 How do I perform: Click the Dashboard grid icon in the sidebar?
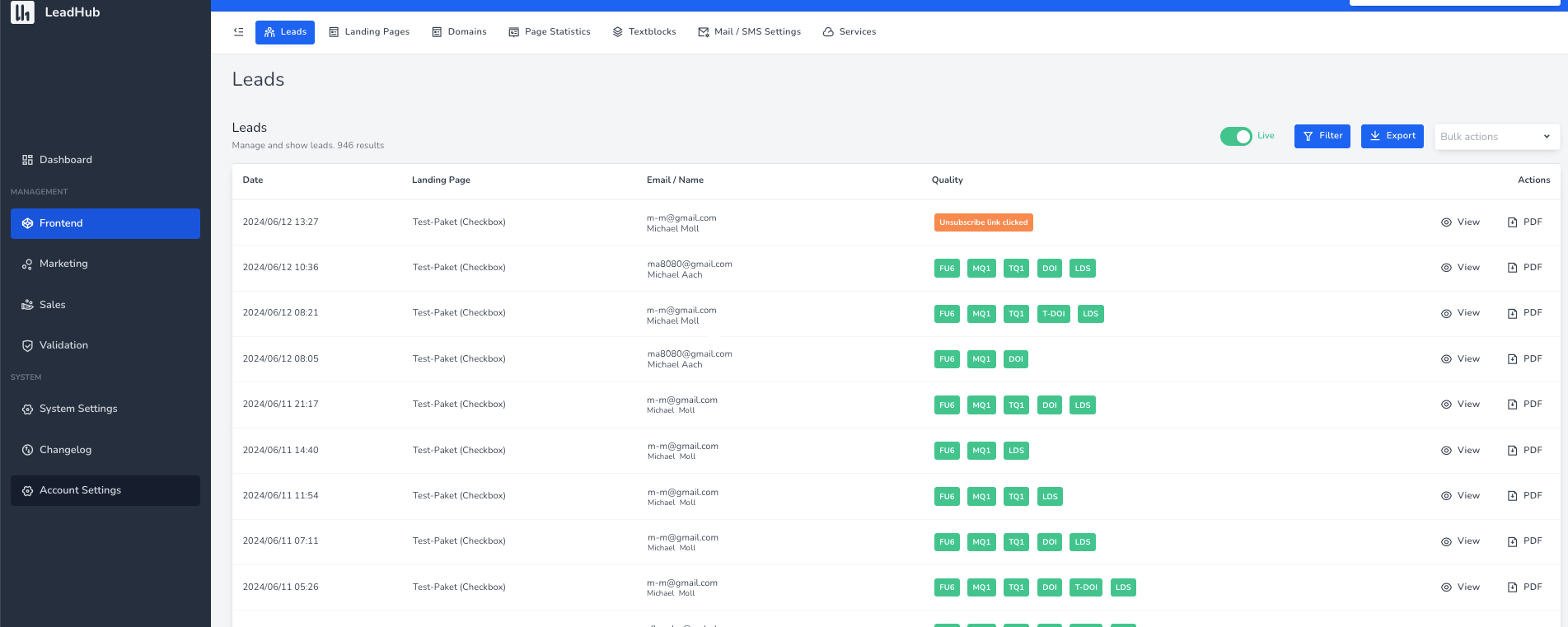coord(27,160)
